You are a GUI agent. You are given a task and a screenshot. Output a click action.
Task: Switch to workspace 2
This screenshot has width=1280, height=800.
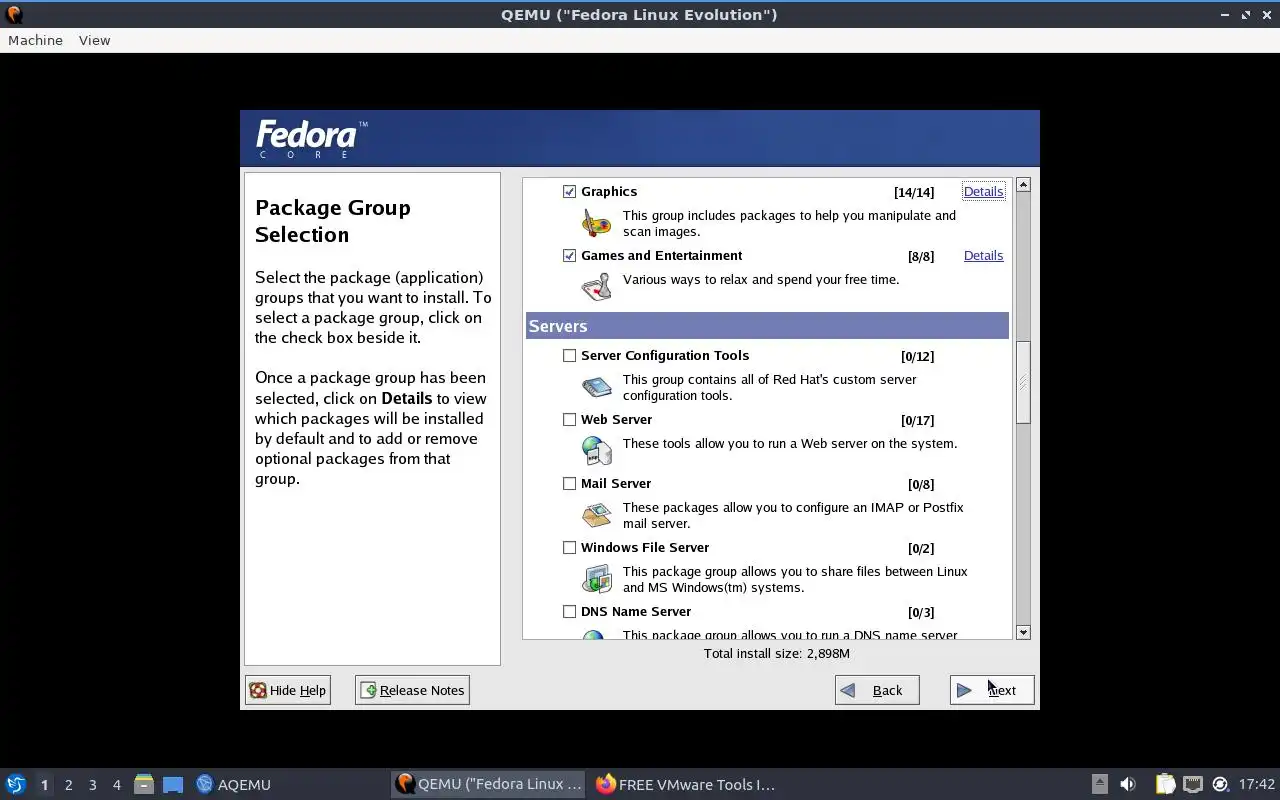69,785
